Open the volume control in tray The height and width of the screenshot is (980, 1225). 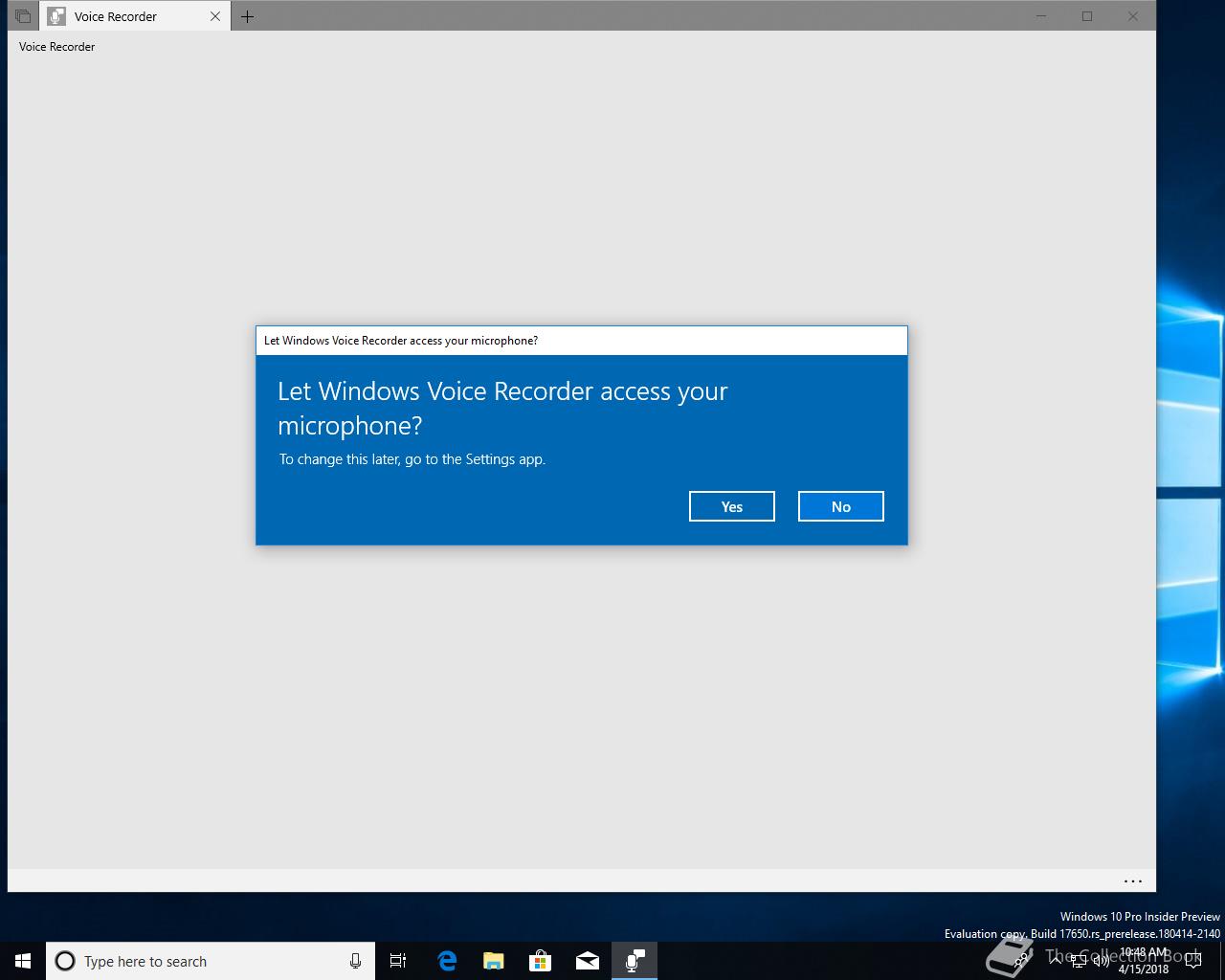click(1102, 961)
